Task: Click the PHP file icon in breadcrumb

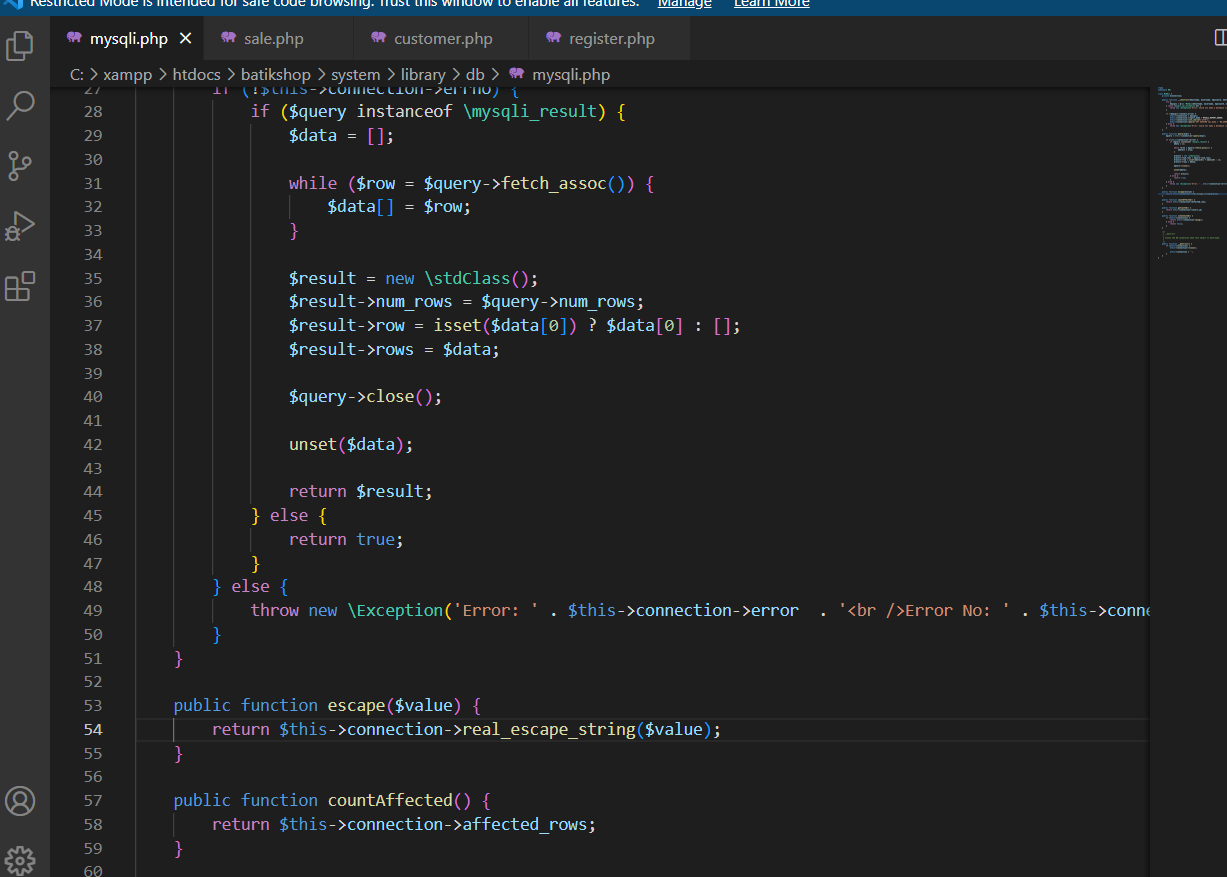Action: pos(516,74)
